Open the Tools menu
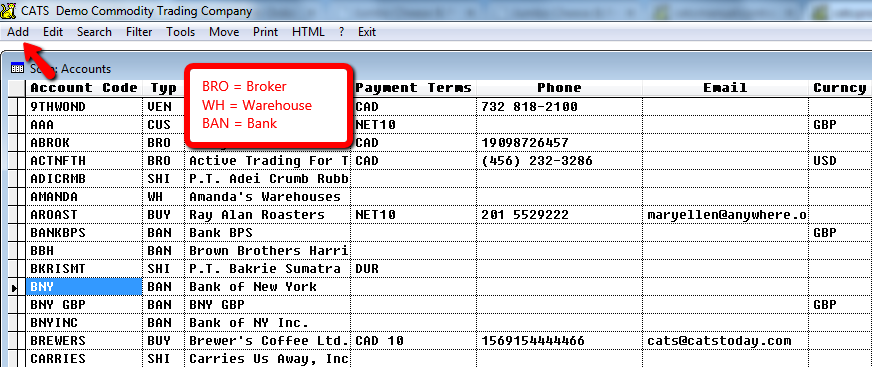Viewport: 872px width, 367px height. point(180,32)
